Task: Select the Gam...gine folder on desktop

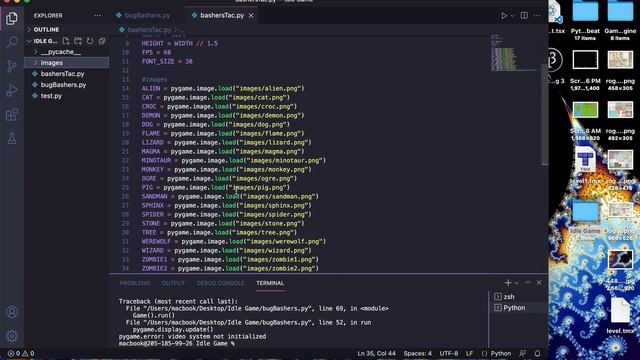Action: pos(620,20)
